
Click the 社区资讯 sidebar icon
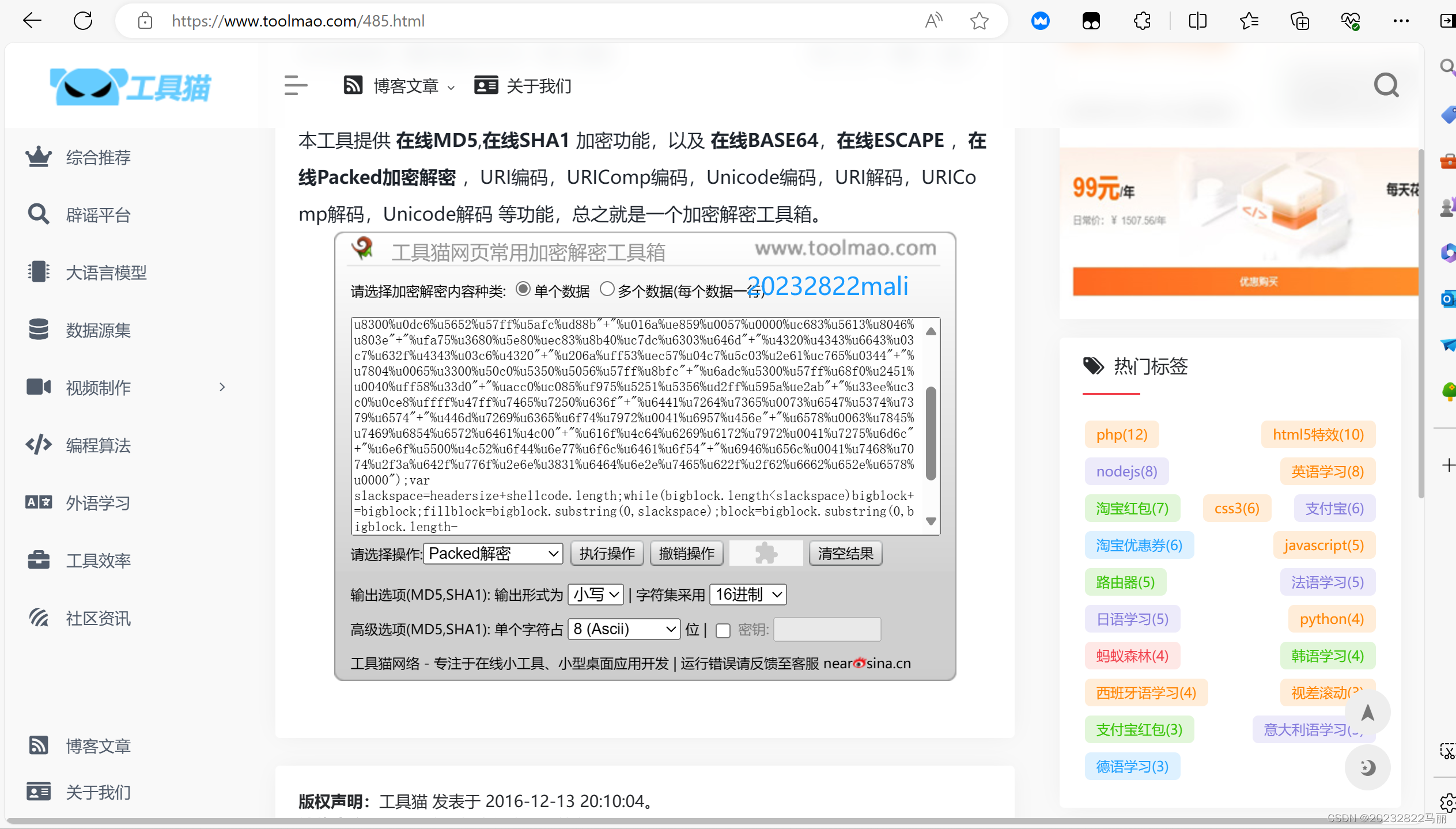(39, 617)
